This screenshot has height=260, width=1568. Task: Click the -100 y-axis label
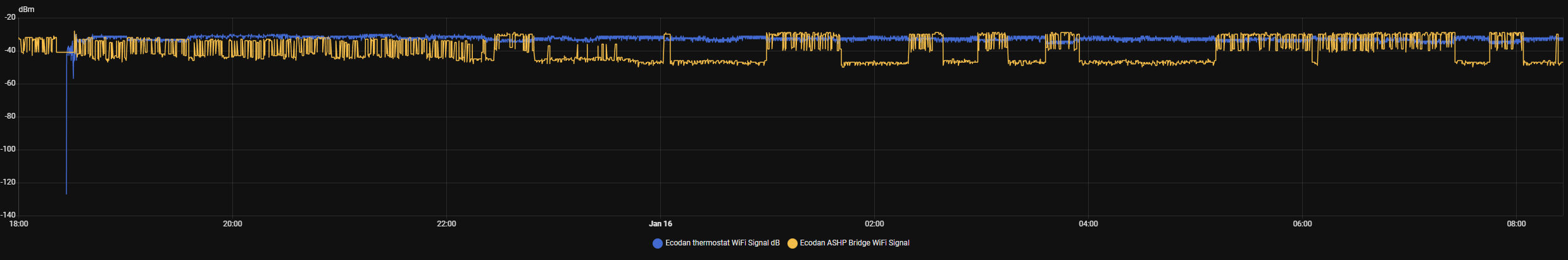[x=9, y=150]
